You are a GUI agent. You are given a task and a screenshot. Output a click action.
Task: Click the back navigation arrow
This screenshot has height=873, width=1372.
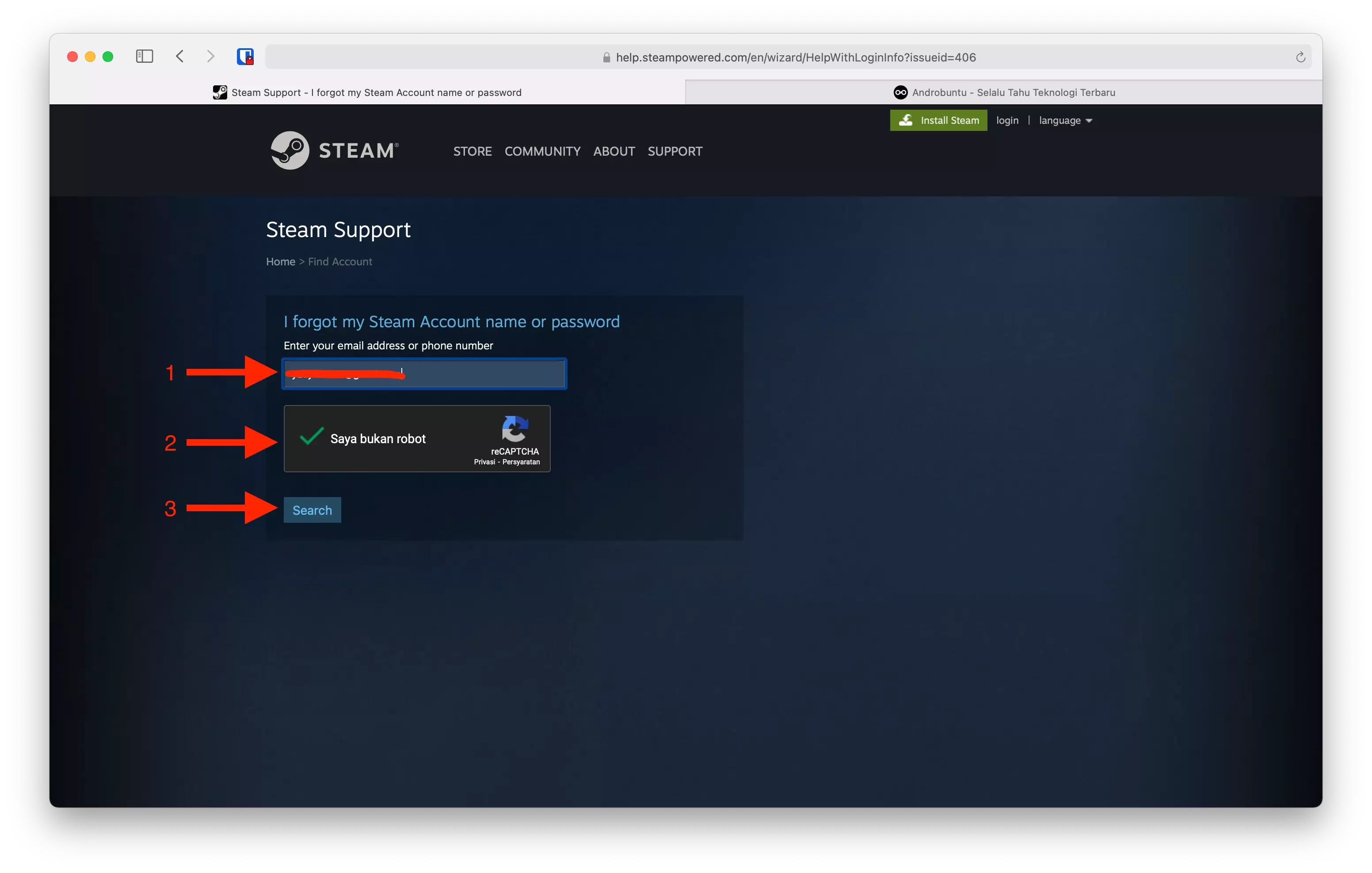[179, 56]
